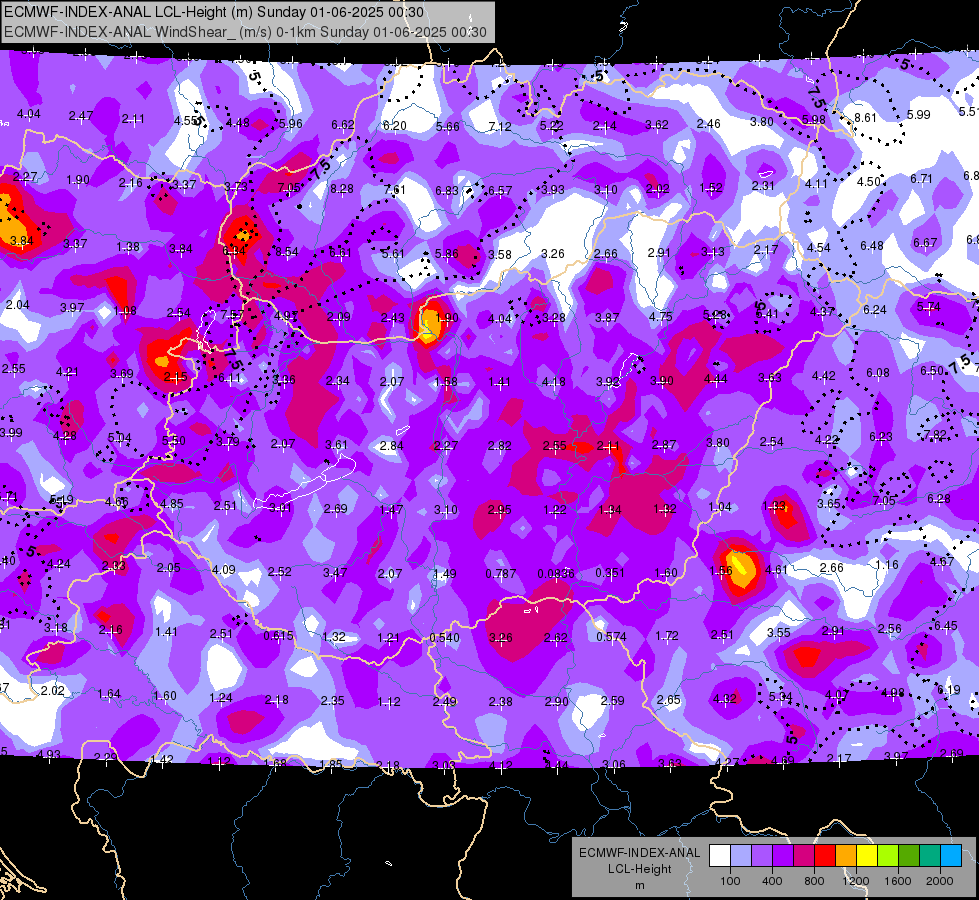This screenshot has height=900, width=979.
Task: Click the wind shear value 6.34
Action: tap(234, 250)
